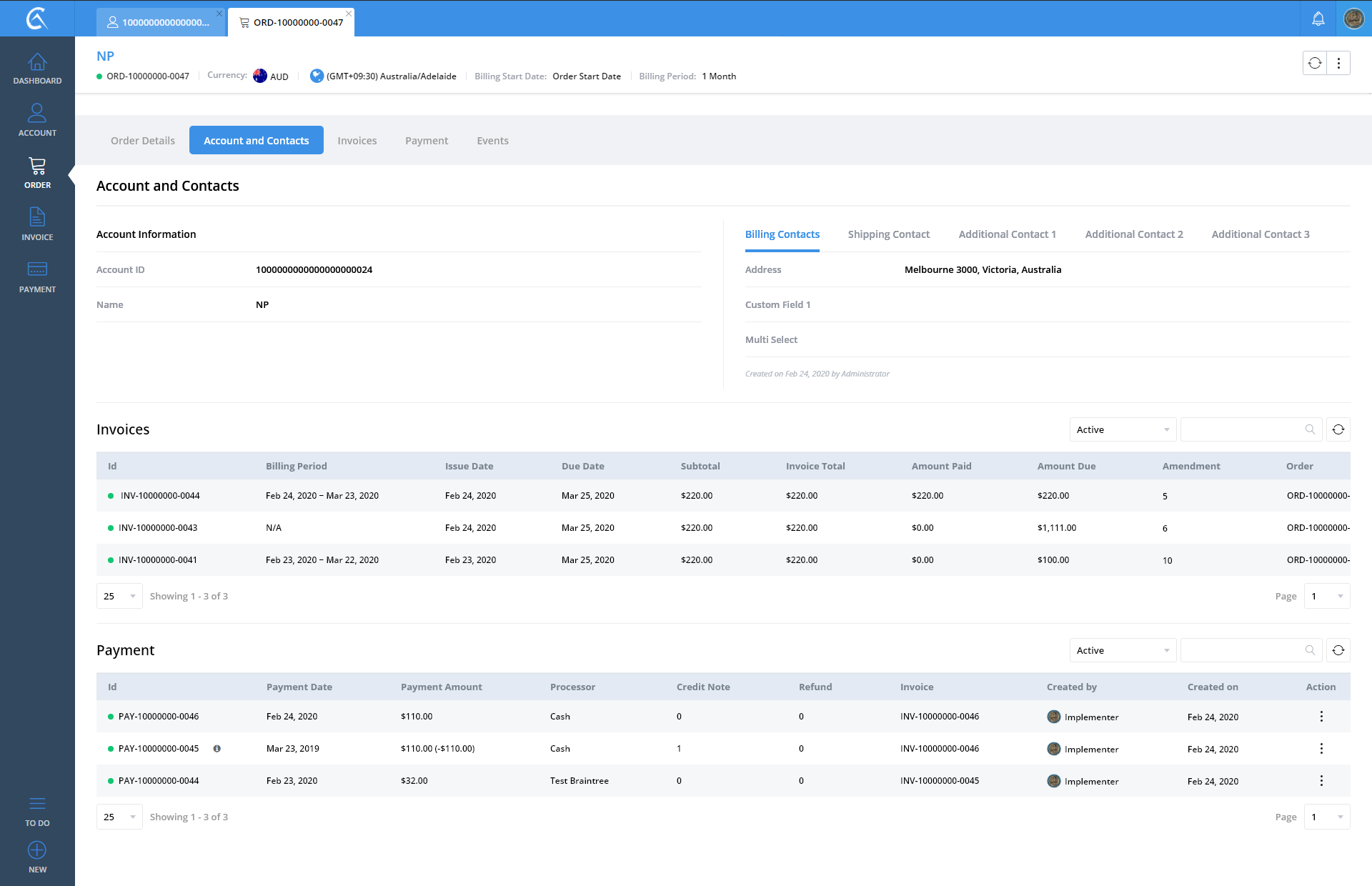This screenshot has height=886, width=1372.
Task: Refresh the order using header icon
Action: (1314, 63)
